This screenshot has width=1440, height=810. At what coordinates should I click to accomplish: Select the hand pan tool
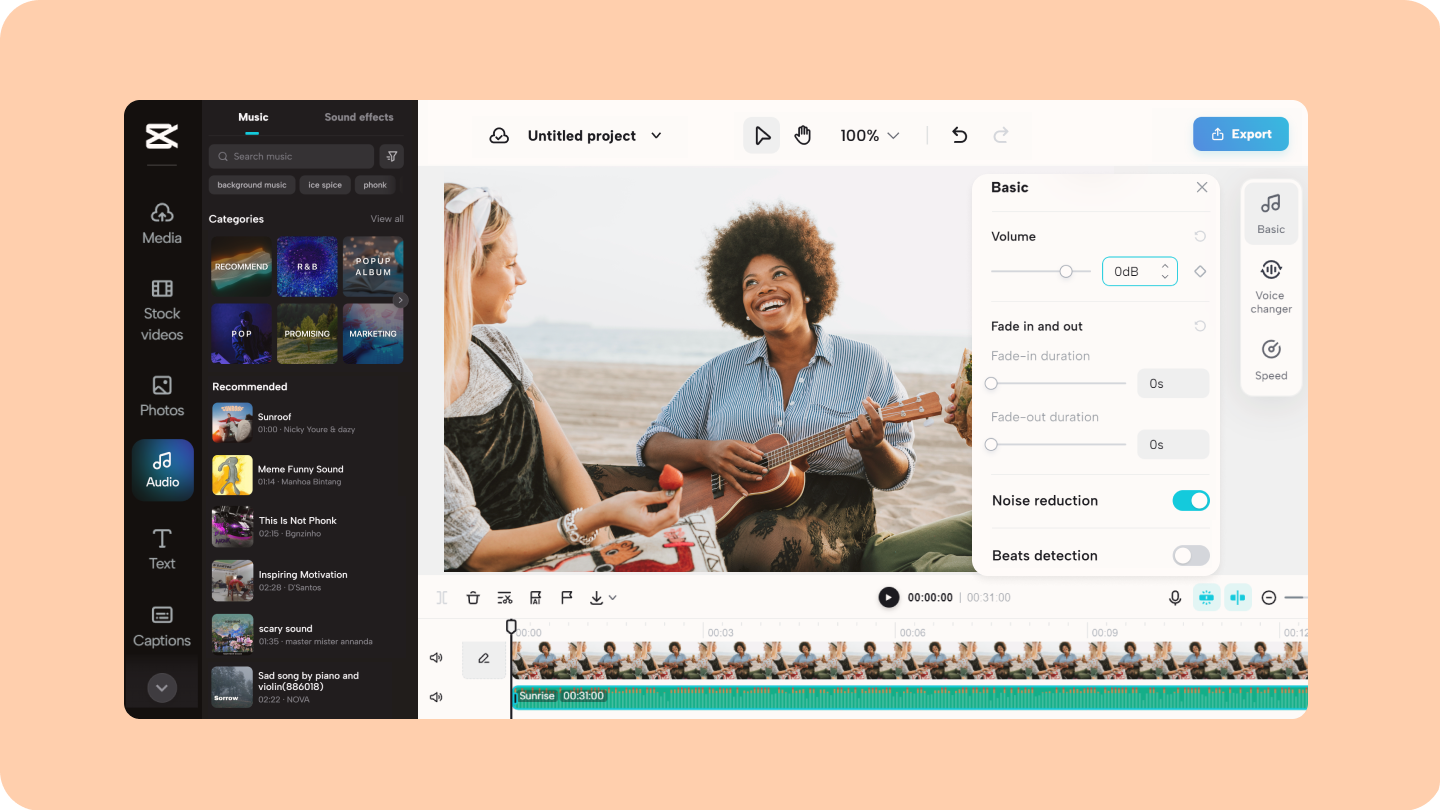click(803, 135)
